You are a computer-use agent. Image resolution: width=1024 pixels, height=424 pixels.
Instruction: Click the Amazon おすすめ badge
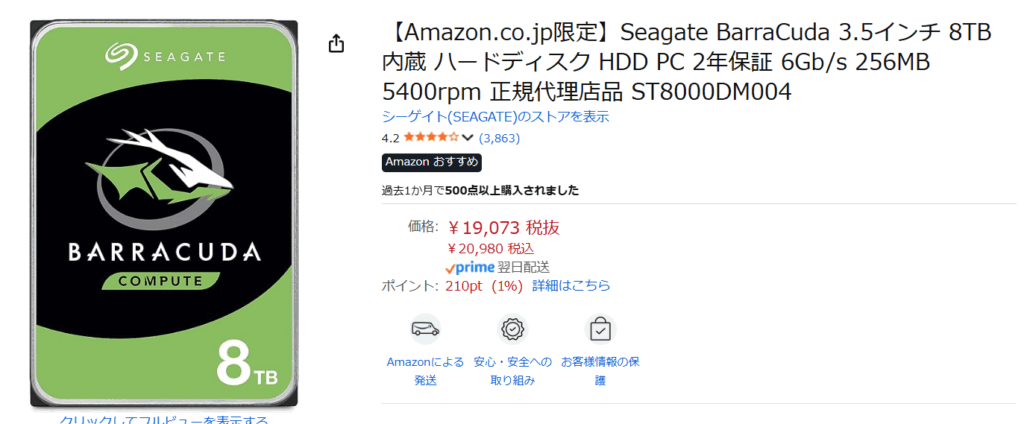pos(431,162)
